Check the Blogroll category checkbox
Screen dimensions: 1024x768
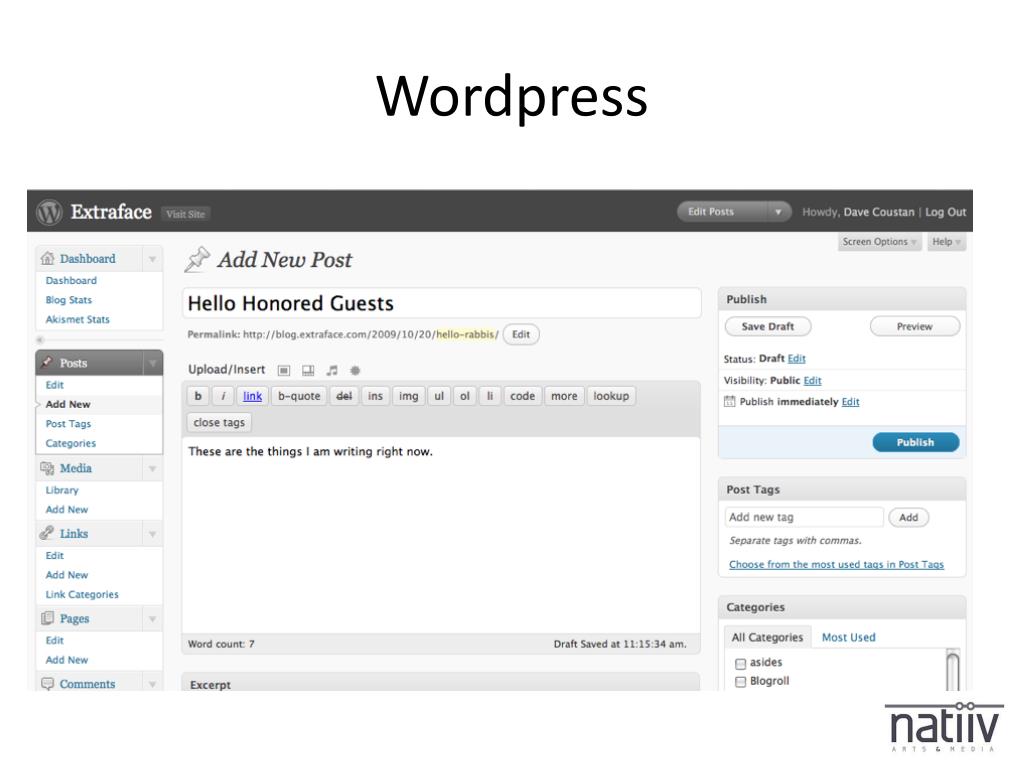[x=741, y=682]
